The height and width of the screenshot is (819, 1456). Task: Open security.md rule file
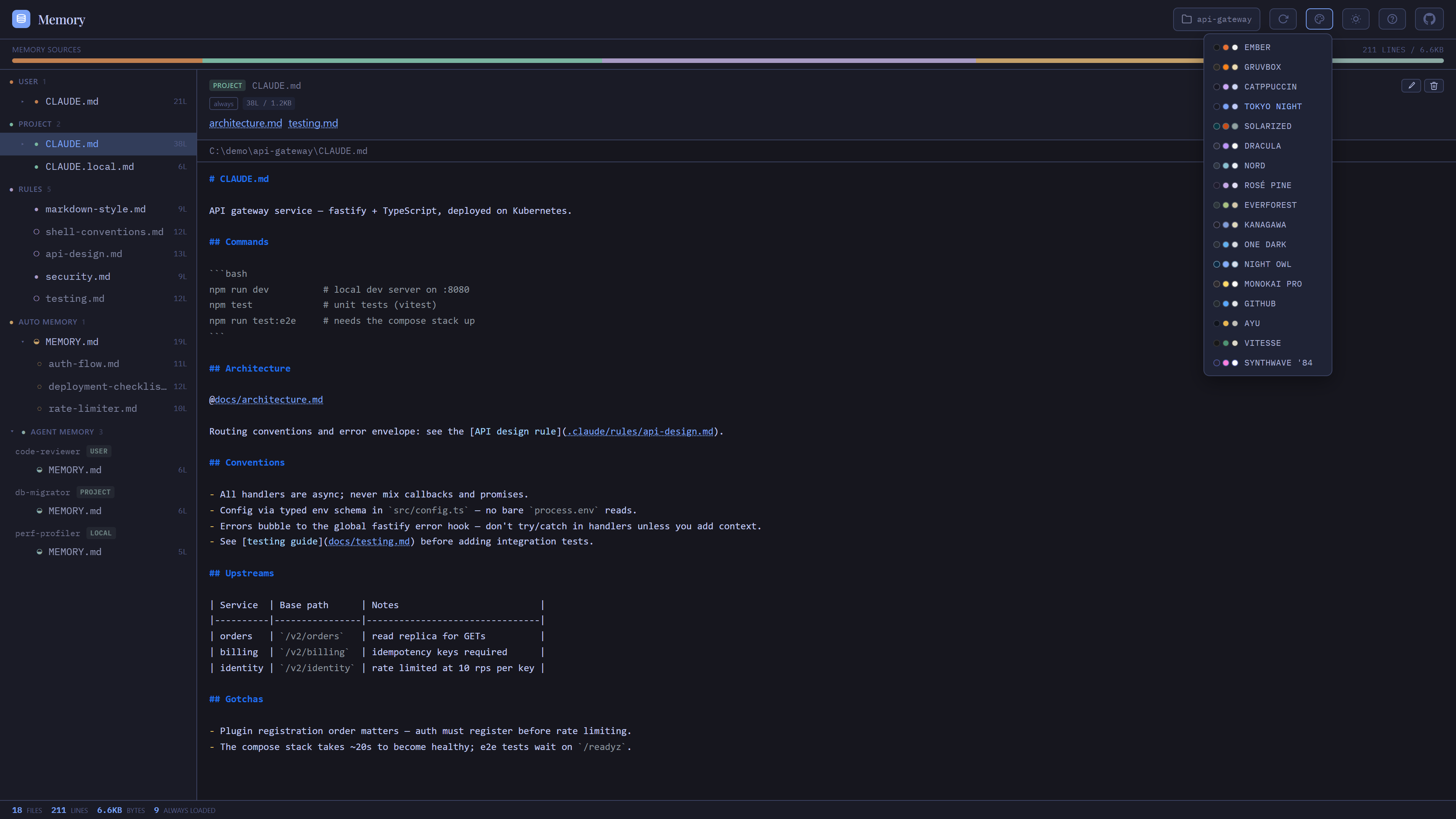click(98, 276)
